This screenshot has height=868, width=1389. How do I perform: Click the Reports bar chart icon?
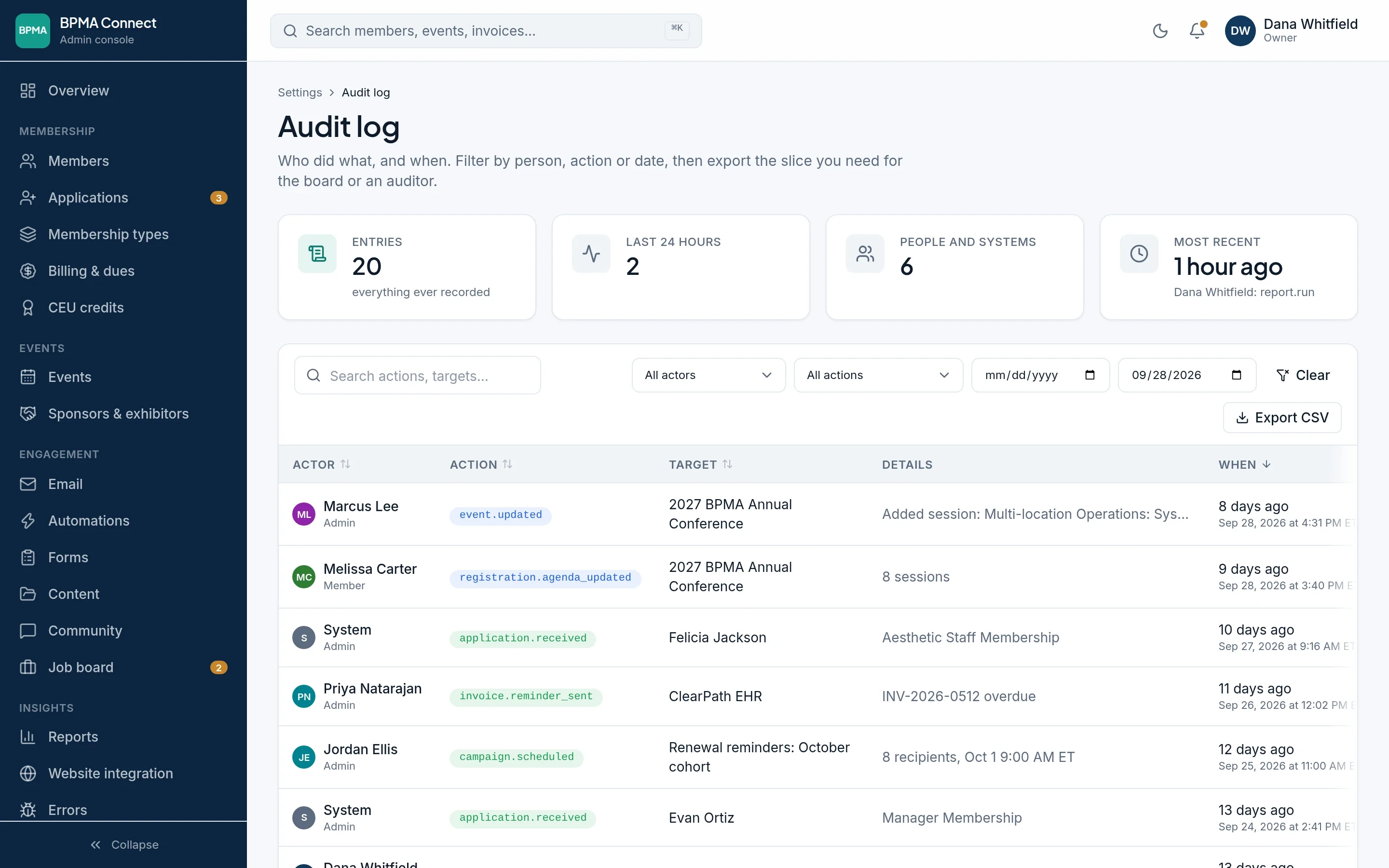[27, 737]
